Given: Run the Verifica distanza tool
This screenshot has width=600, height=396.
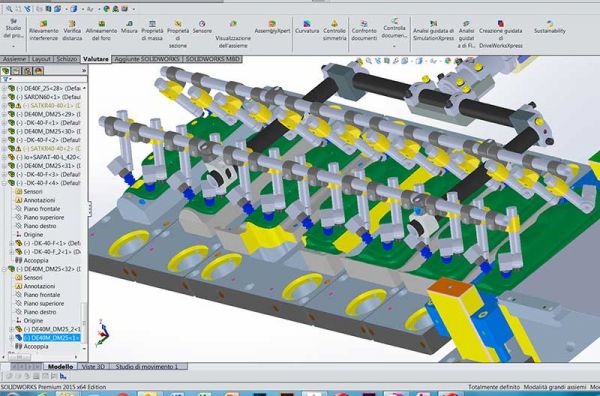Looking at the screenshot, I should point(72,31).
